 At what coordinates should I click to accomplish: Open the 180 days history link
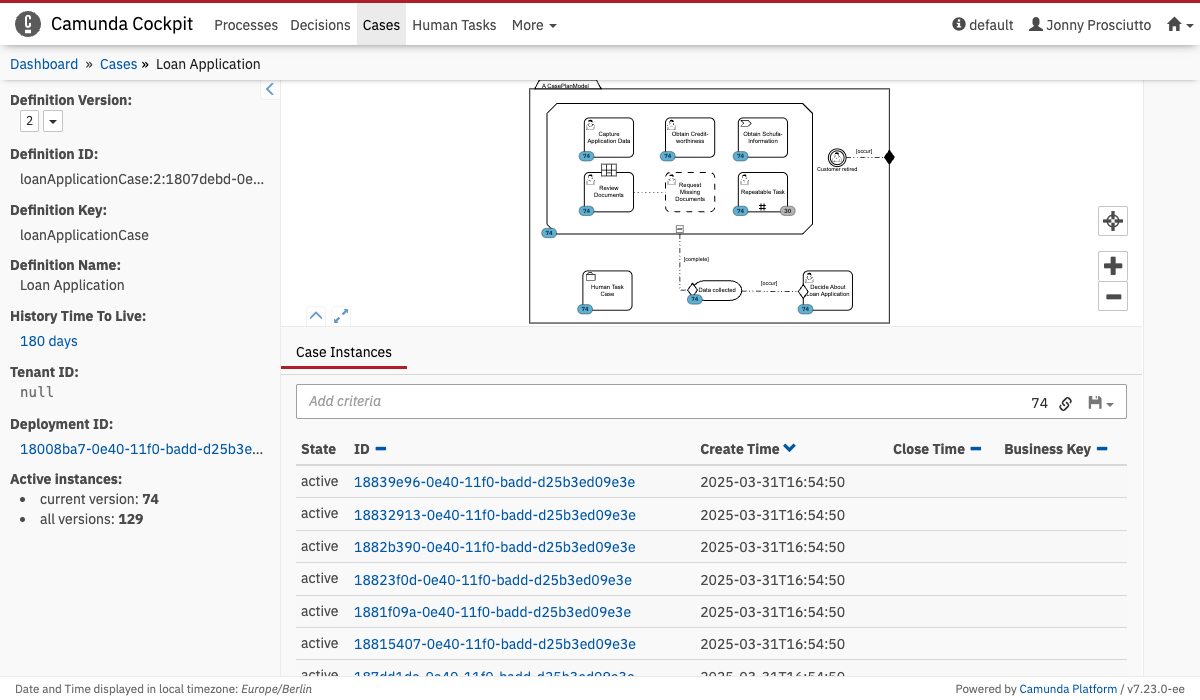pyautogui.click(x=49, y=341)
